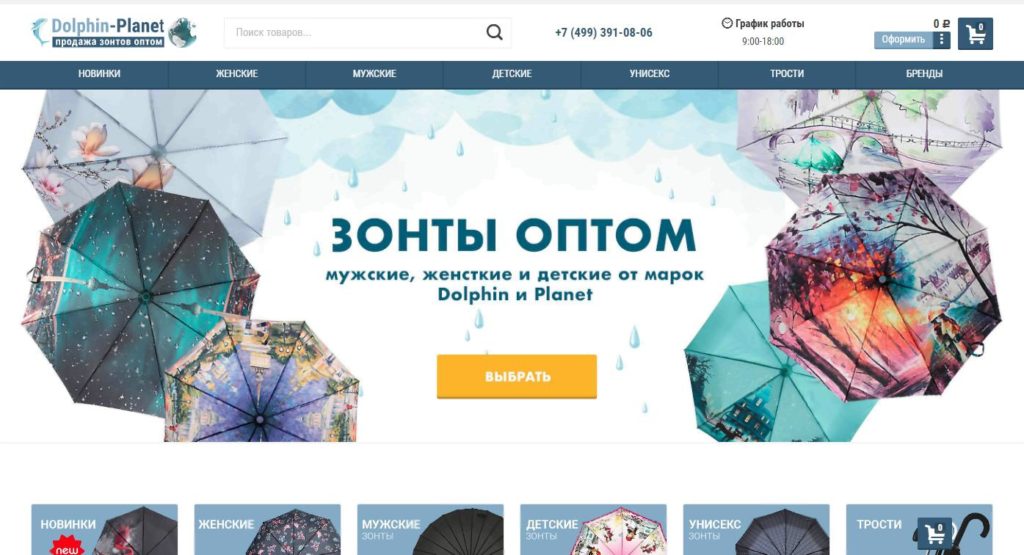Image resolution: width=1024 pixels, height=555 pixels.
Task: Open the ДЕТСКИЕ зонты category card
Action: [x=593, y=530]
